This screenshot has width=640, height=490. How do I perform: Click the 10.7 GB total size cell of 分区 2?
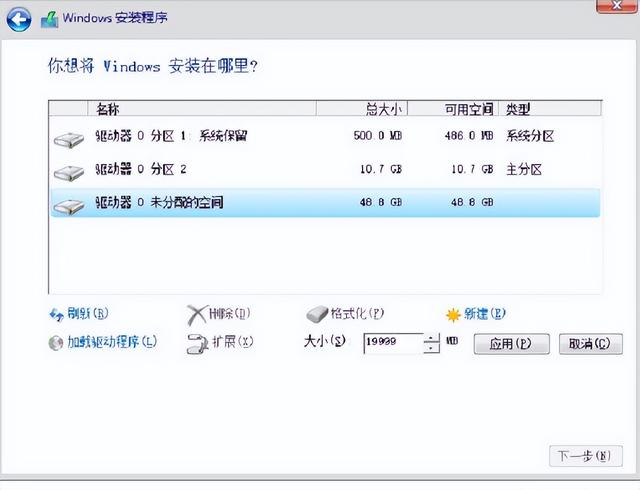381,169
